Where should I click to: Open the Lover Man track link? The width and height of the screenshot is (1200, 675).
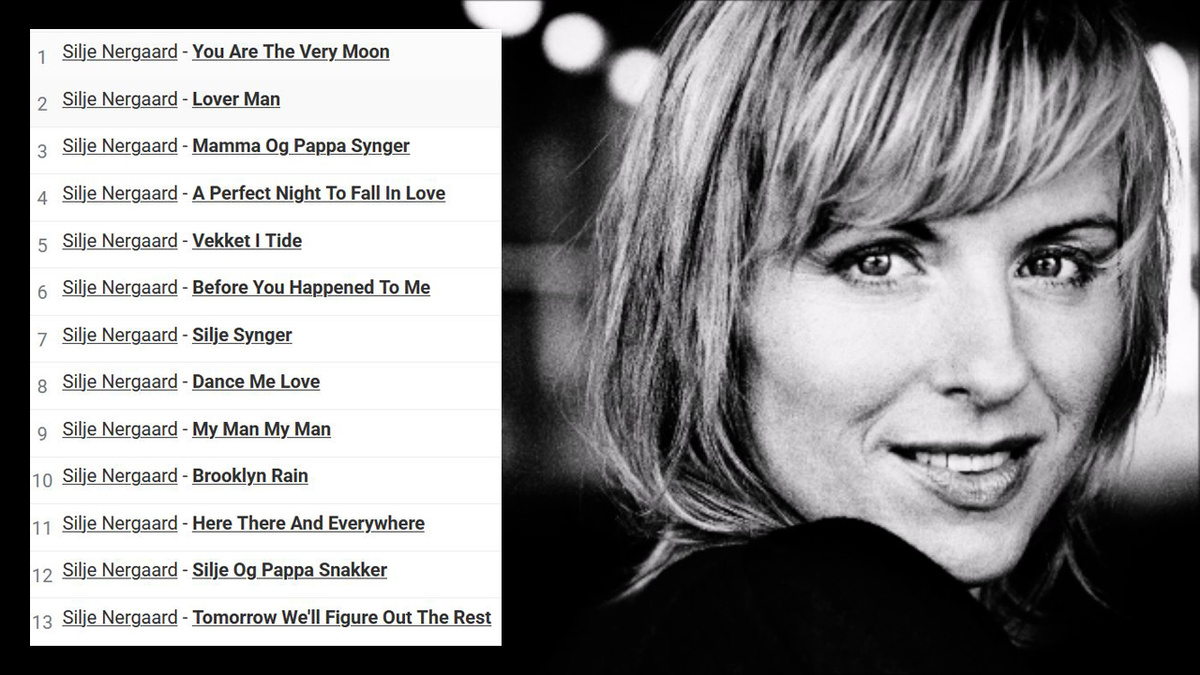click(x=236, y=99)
